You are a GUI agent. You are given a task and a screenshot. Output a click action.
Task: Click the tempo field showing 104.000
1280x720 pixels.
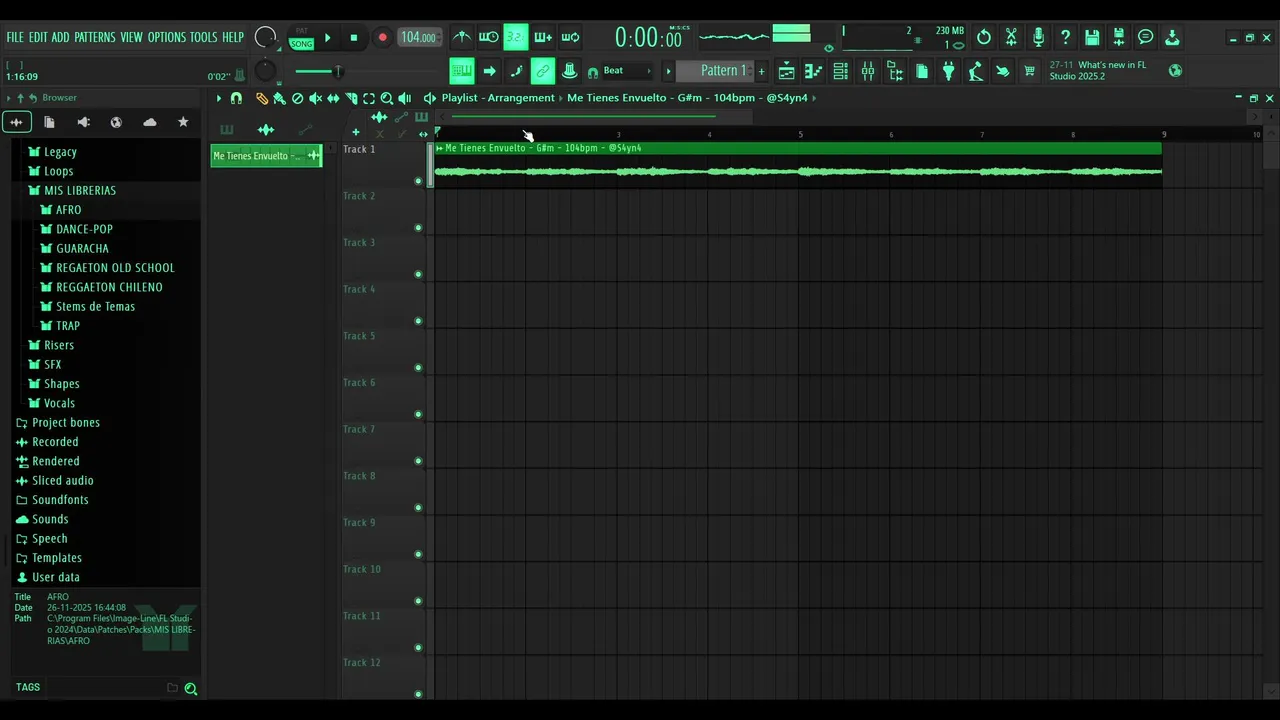click(419, 38)
